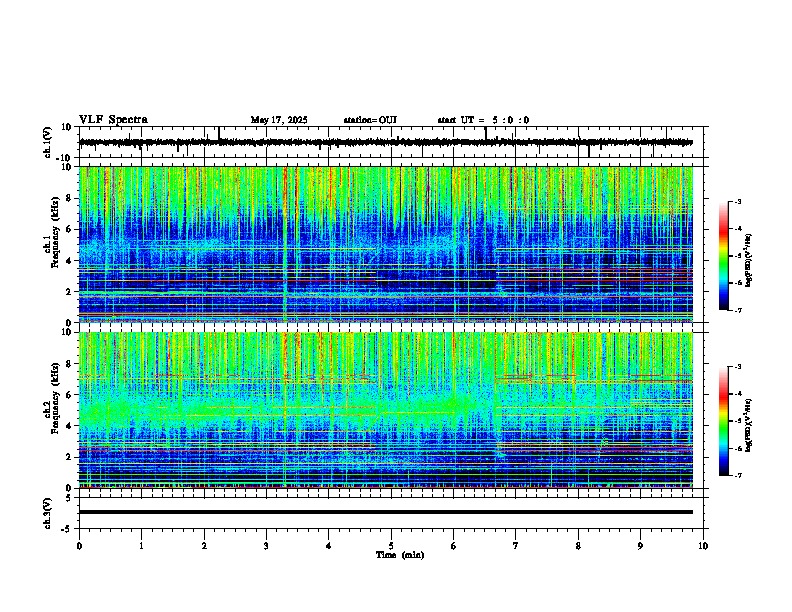Click time axis tick label "3"
This screenshot has width=792, height=612.
coord(266,546)
